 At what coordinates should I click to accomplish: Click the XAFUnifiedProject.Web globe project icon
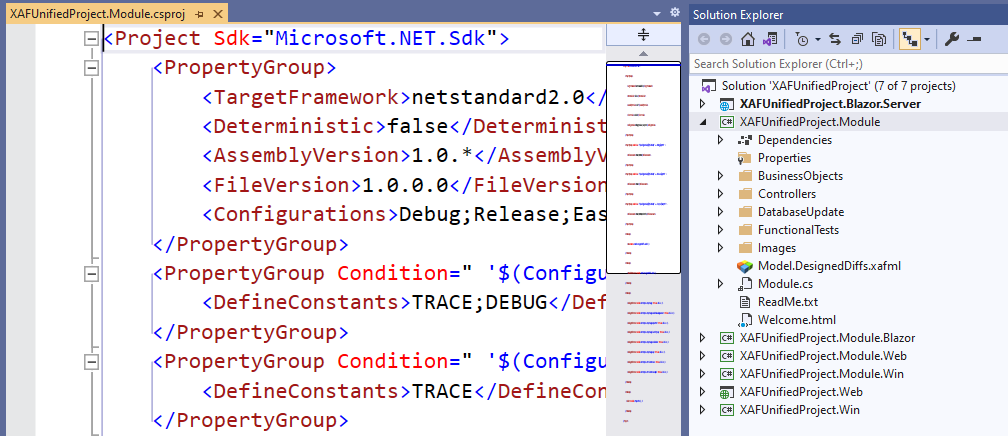[726, 392]
